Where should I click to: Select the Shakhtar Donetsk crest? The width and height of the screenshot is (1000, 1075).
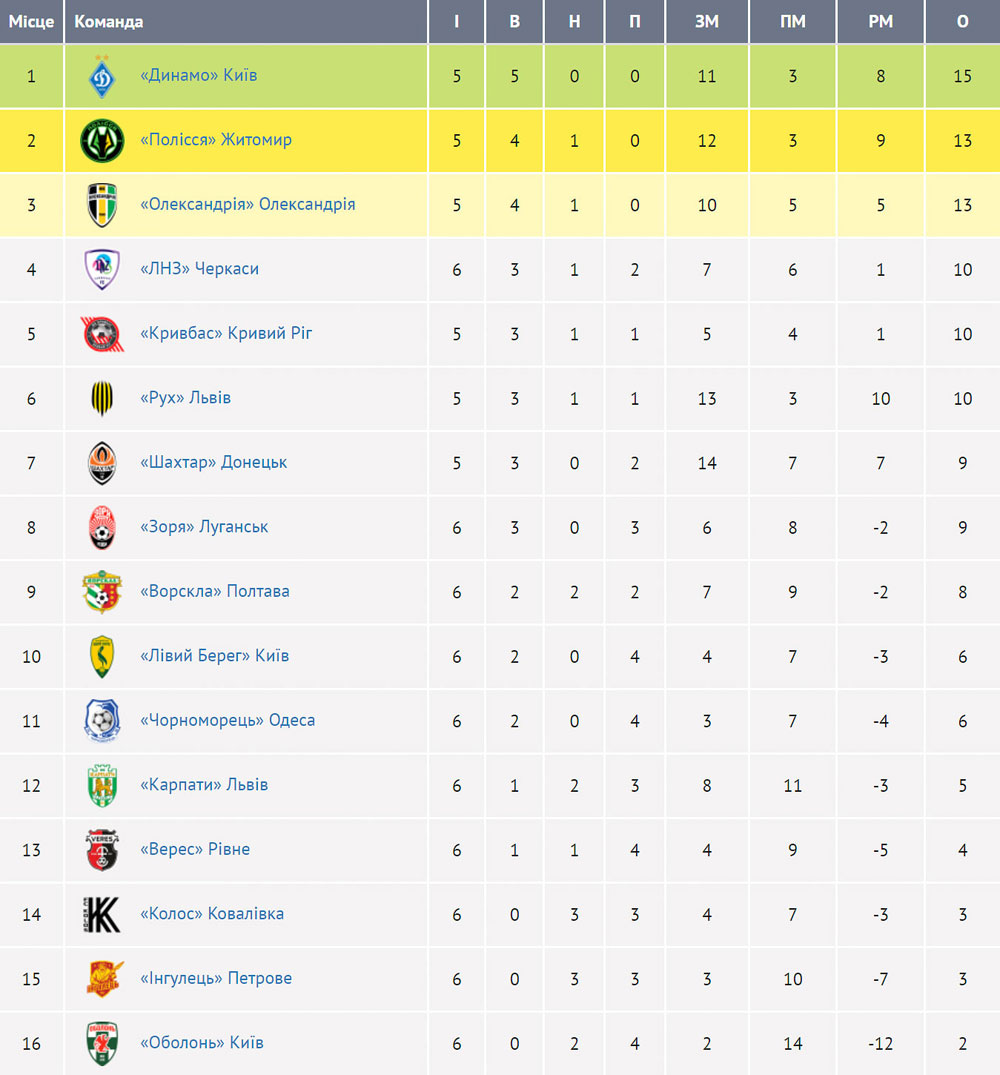[x=102, y=463]
